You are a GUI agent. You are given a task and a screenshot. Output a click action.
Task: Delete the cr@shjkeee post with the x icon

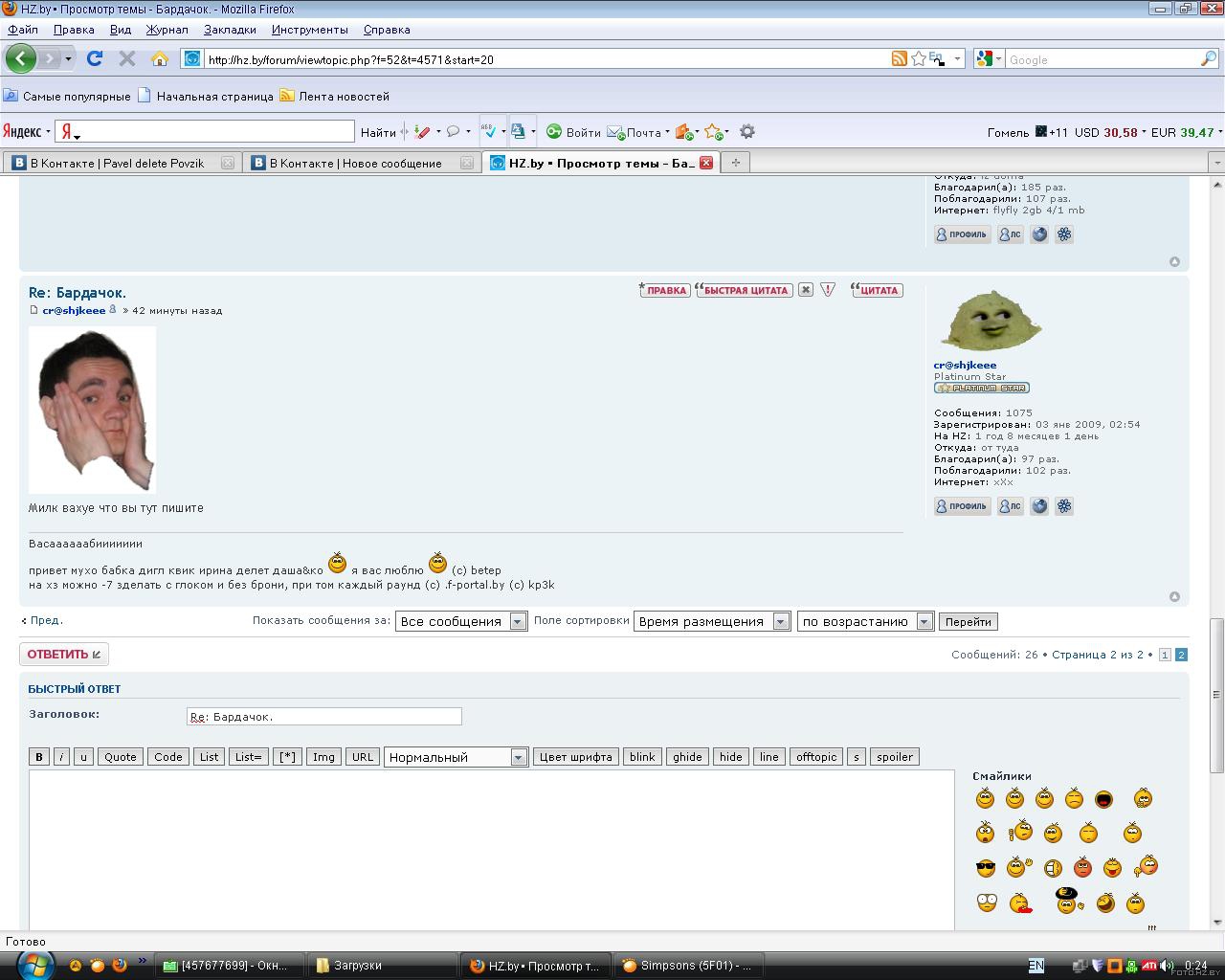click(806, 290)
